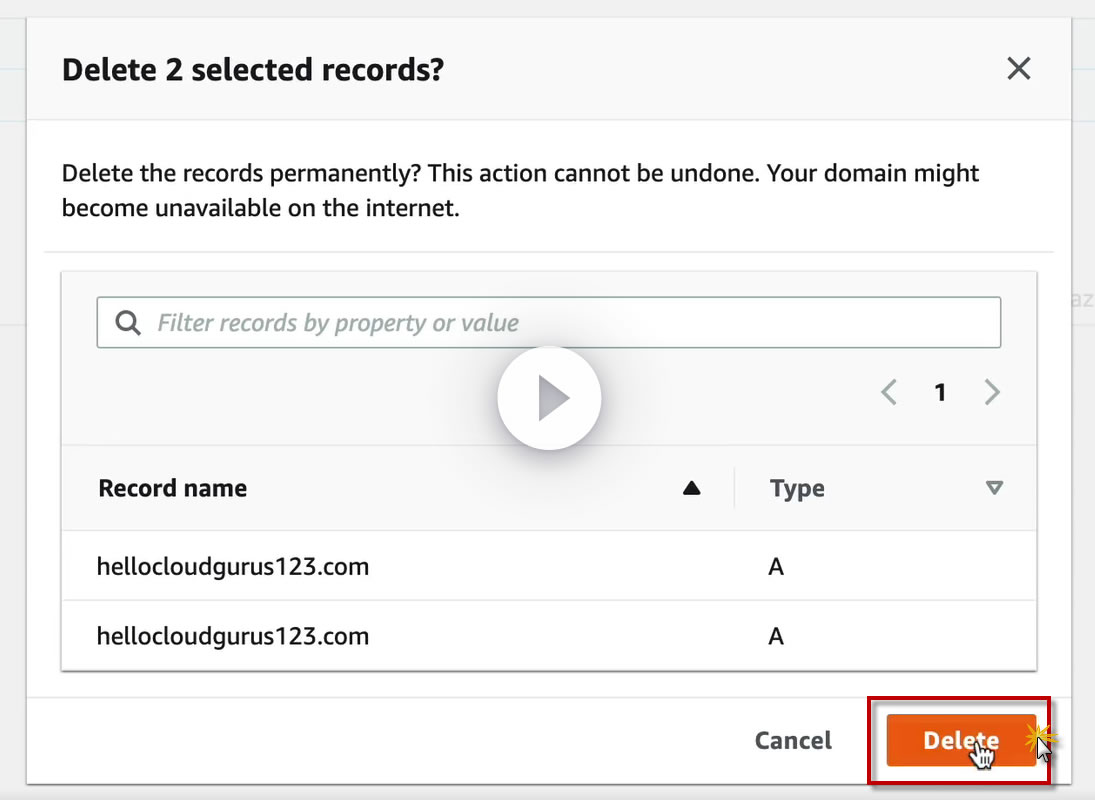Screen dimensions: 1095x800
Task: Select the second hellocloudgurus123.com record row
Action: point(233,636)
